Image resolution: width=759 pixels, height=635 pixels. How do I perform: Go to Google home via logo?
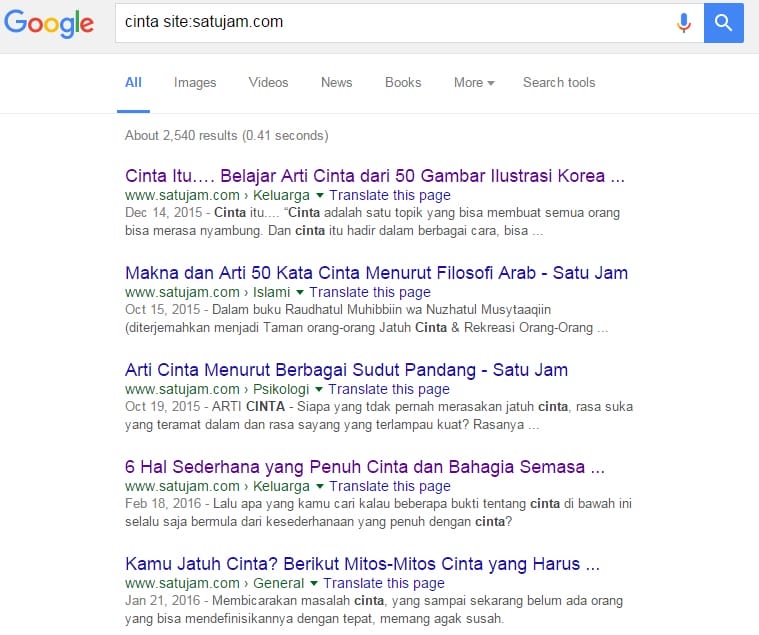49,24
